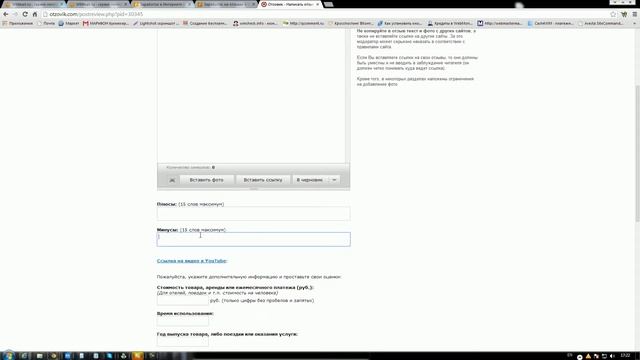This screenshot has width=640, height=360.
Task: Bookmark this page with the star icon
Action: pyautogui.click(x=613, y=14)
